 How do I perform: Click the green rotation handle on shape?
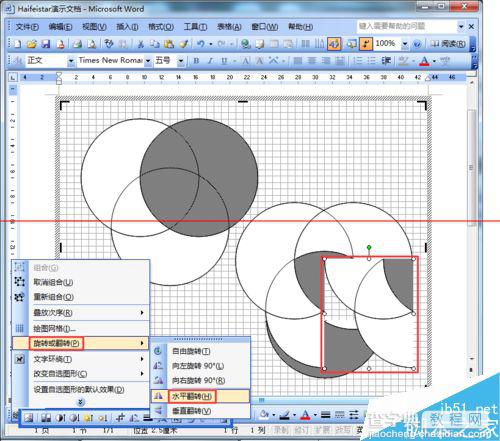(369, 247)
